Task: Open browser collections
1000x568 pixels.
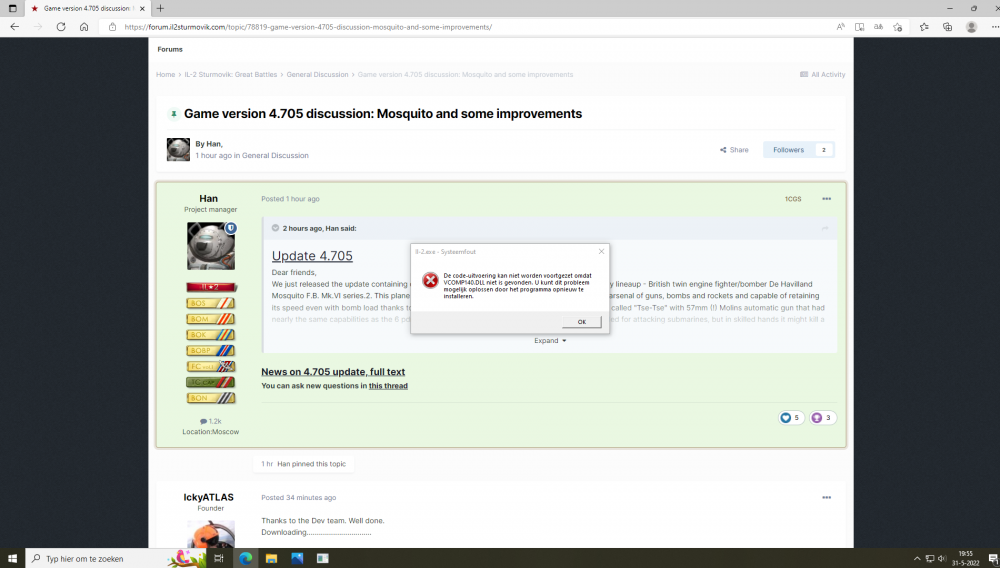Action: click(947, 27)
